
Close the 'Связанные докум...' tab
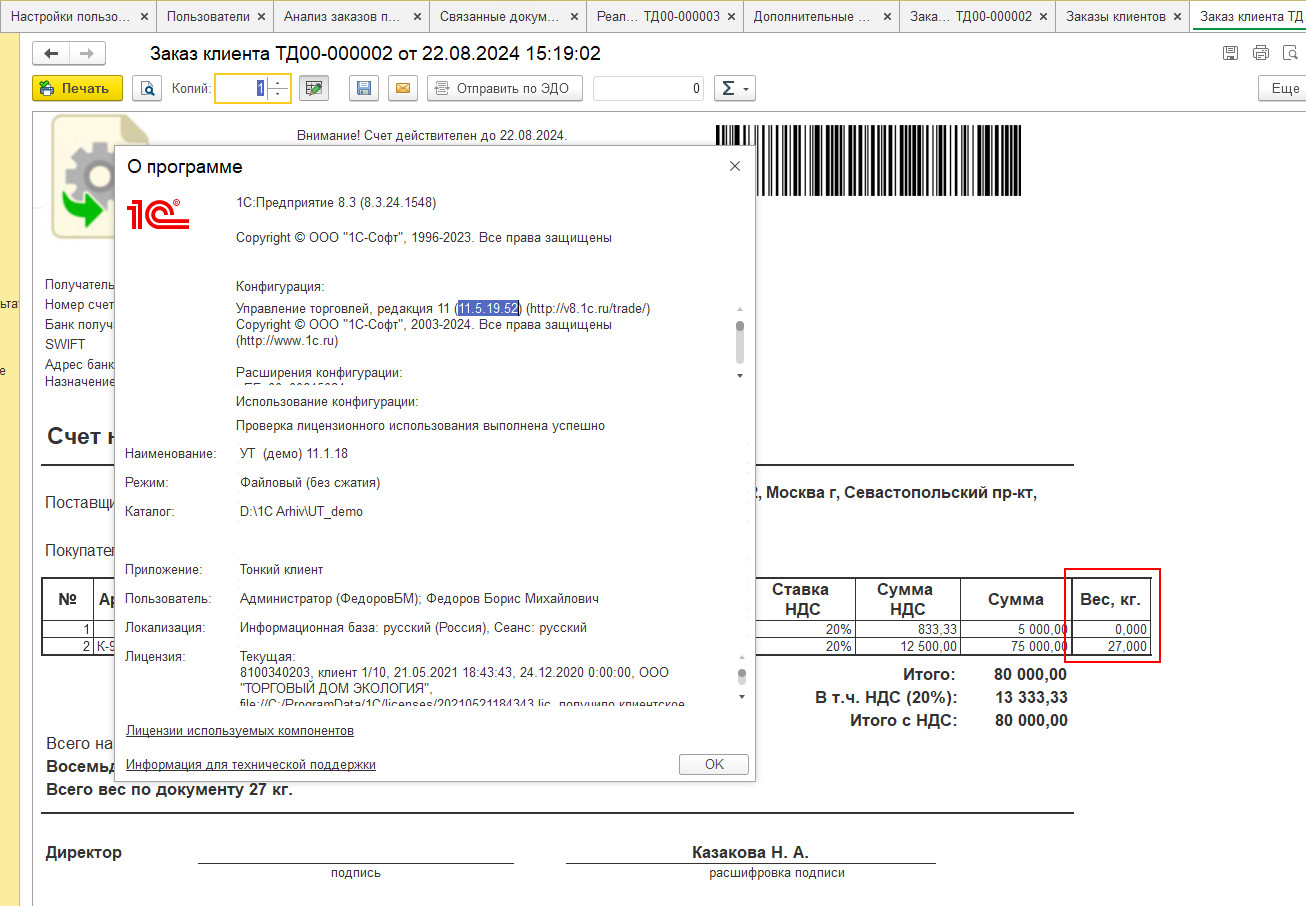(574, 17)
